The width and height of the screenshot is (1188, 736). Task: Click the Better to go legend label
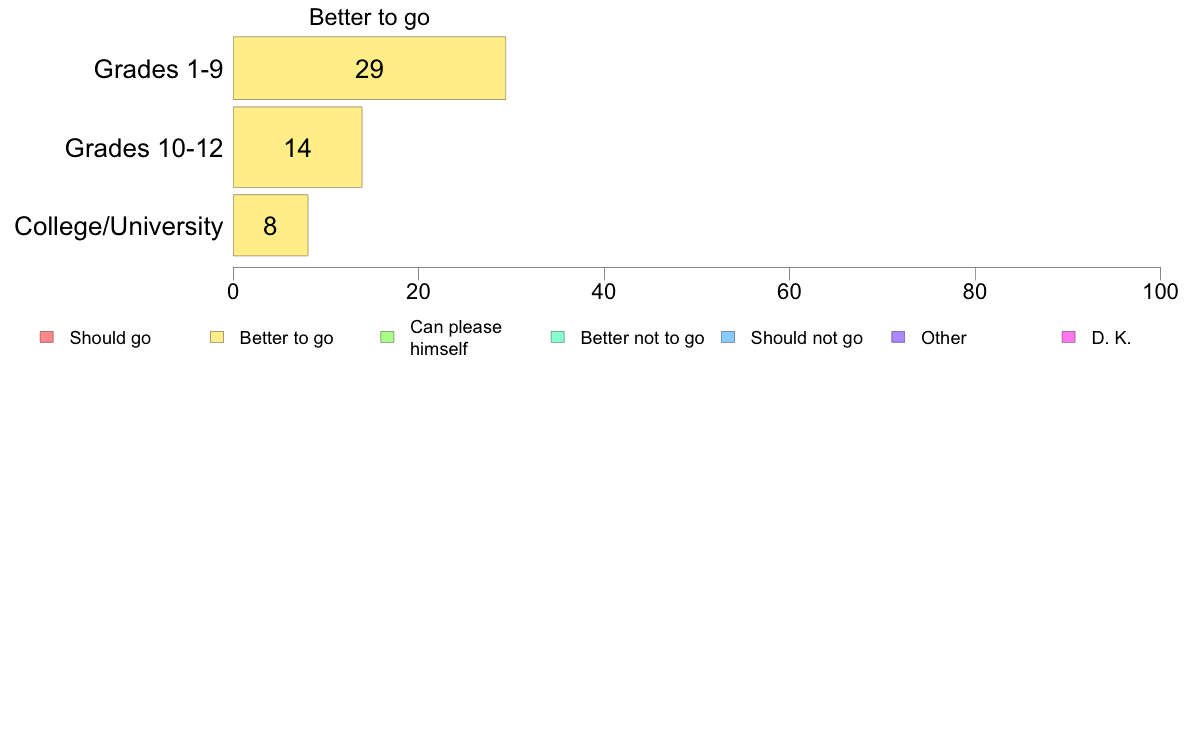(x=286, y=338)
